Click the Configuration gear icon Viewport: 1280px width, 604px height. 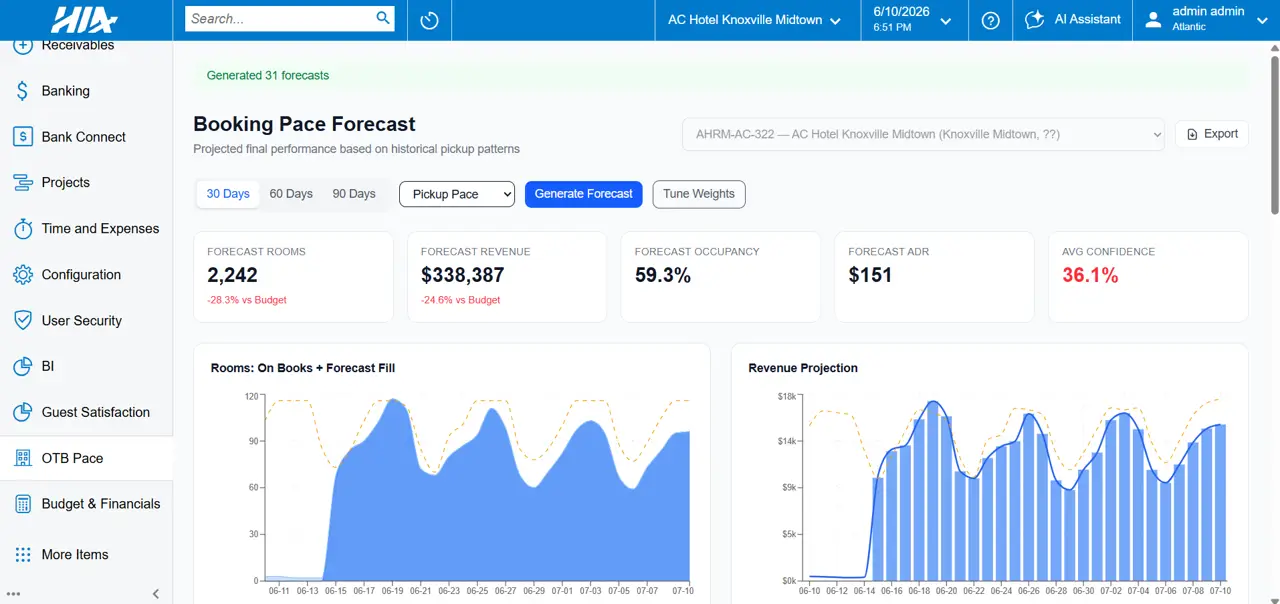23,275
